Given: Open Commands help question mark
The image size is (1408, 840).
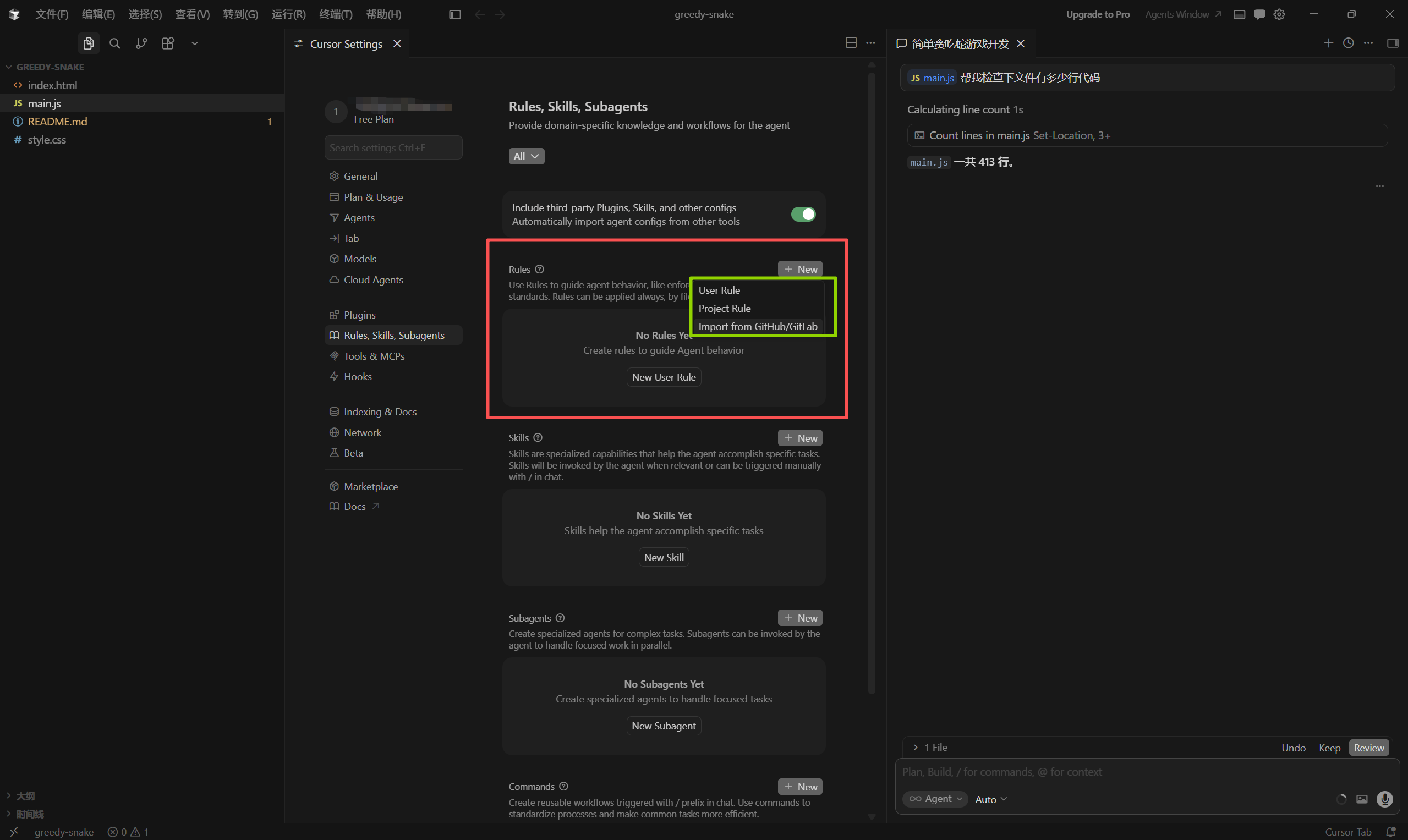Looking at the screenshot, I should point(563,787).
